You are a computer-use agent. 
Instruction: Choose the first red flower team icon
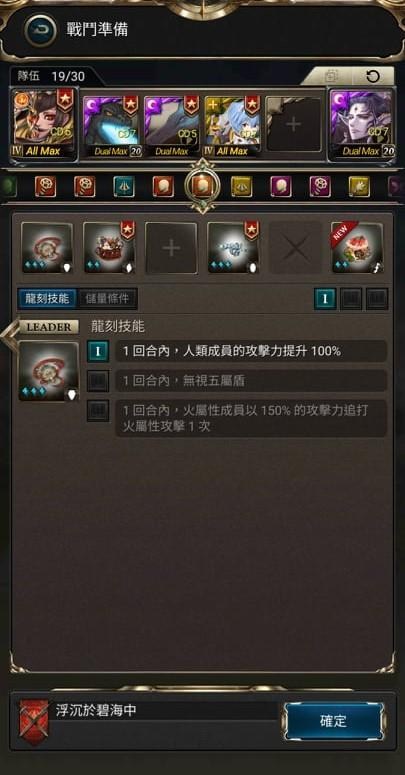click(x=45, y=186)
